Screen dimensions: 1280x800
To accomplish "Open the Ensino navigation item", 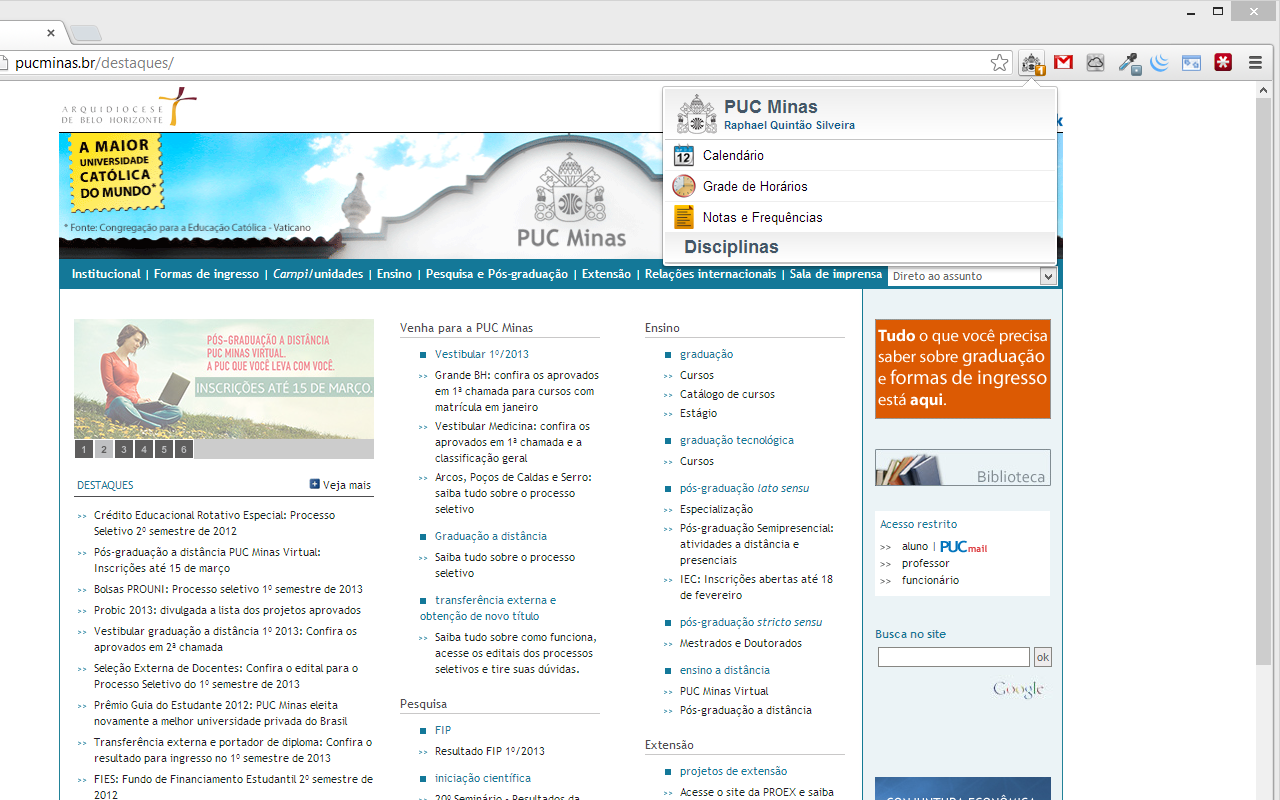I will pyautogui.click(x=394, y=274).
